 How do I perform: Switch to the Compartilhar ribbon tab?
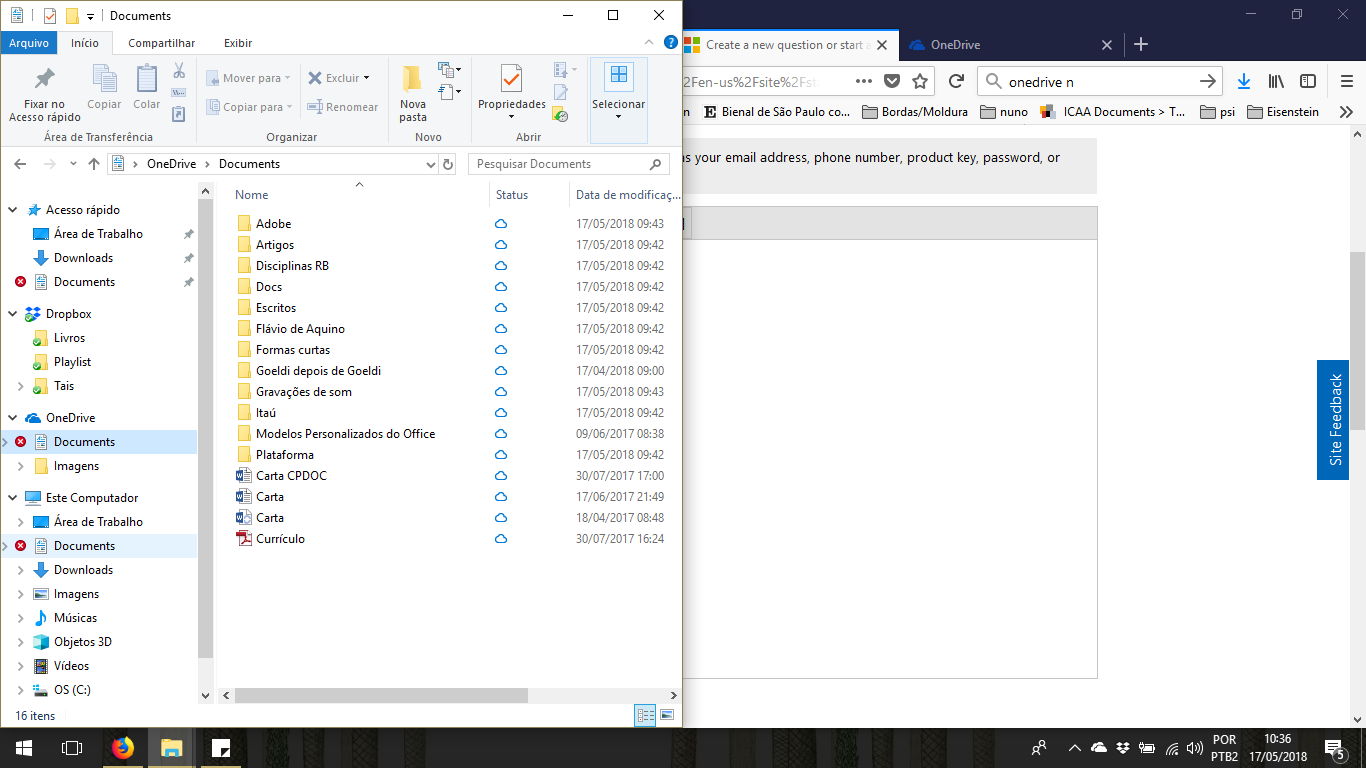161,43
